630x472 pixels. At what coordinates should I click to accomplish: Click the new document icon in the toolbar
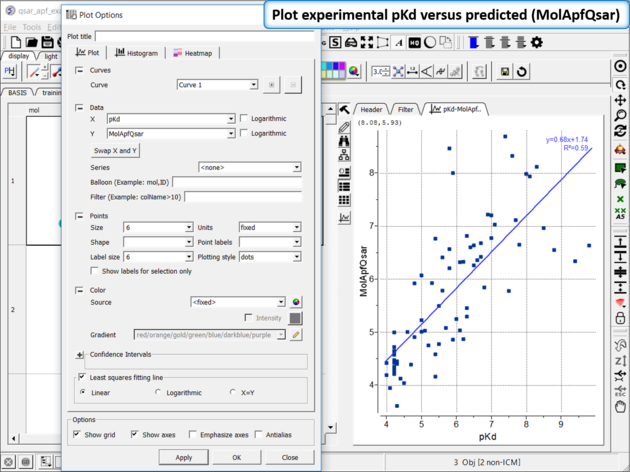click(x=16, y=42)
